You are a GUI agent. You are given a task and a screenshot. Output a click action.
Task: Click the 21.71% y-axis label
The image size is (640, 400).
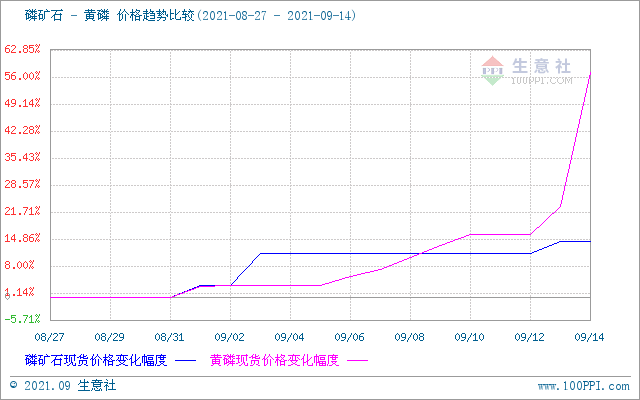click(x=22, y=211)
